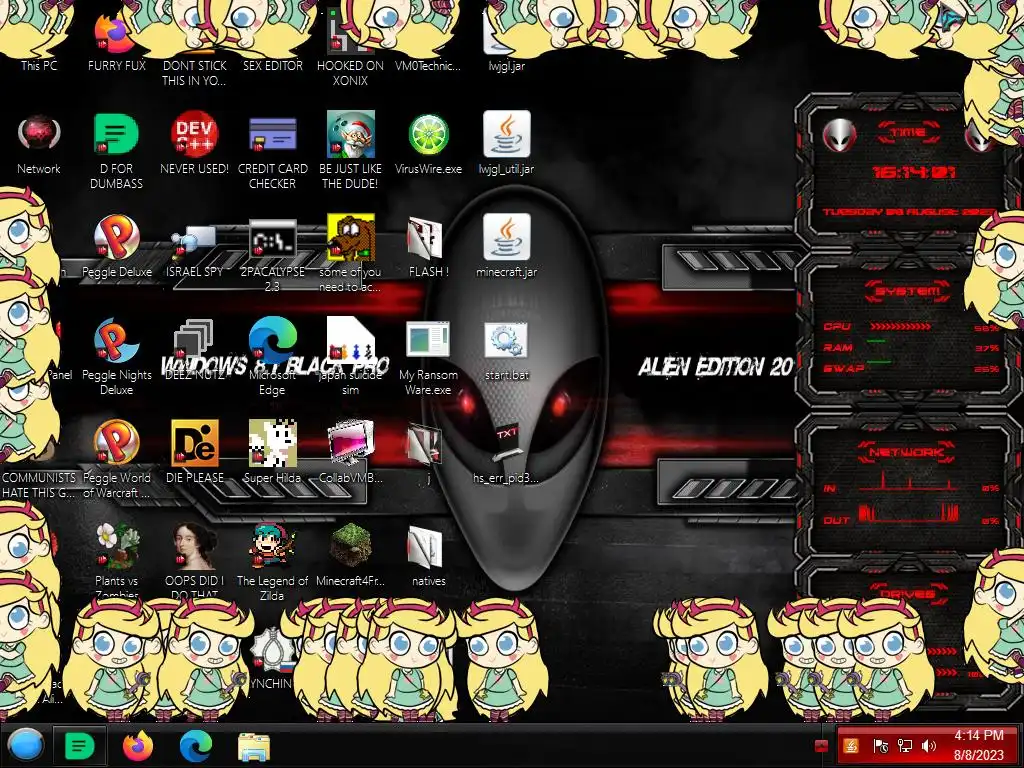Viewport: 1024px width, 768px height.
Task: Click the TIME gadget clock readout
Action: point(914,172)
